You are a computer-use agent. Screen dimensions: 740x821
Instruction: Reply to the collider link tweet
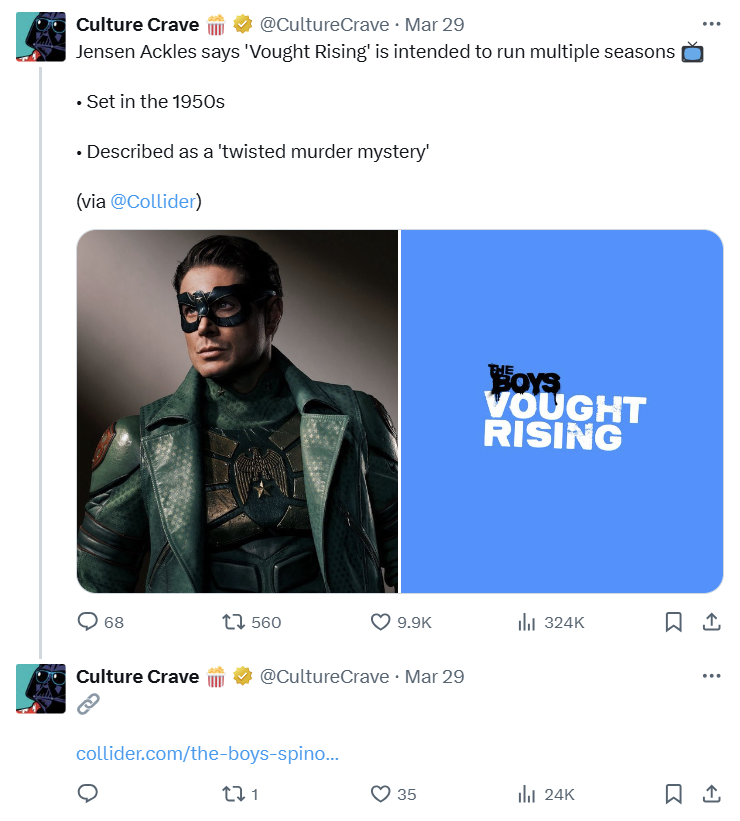tap(88, 794)
